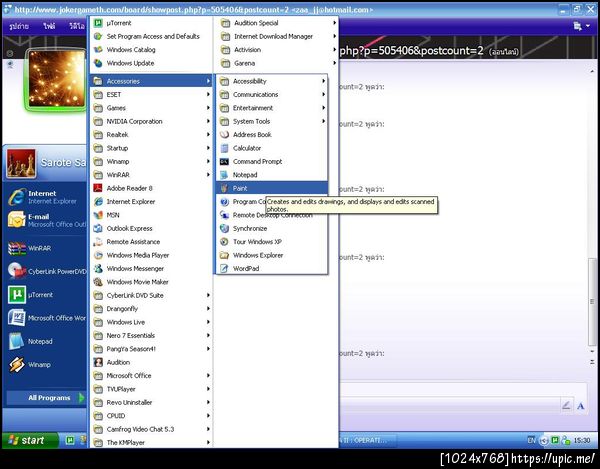Open Microsoft Office Word from start menu
The image size is (600, 469).
[46, 318]
